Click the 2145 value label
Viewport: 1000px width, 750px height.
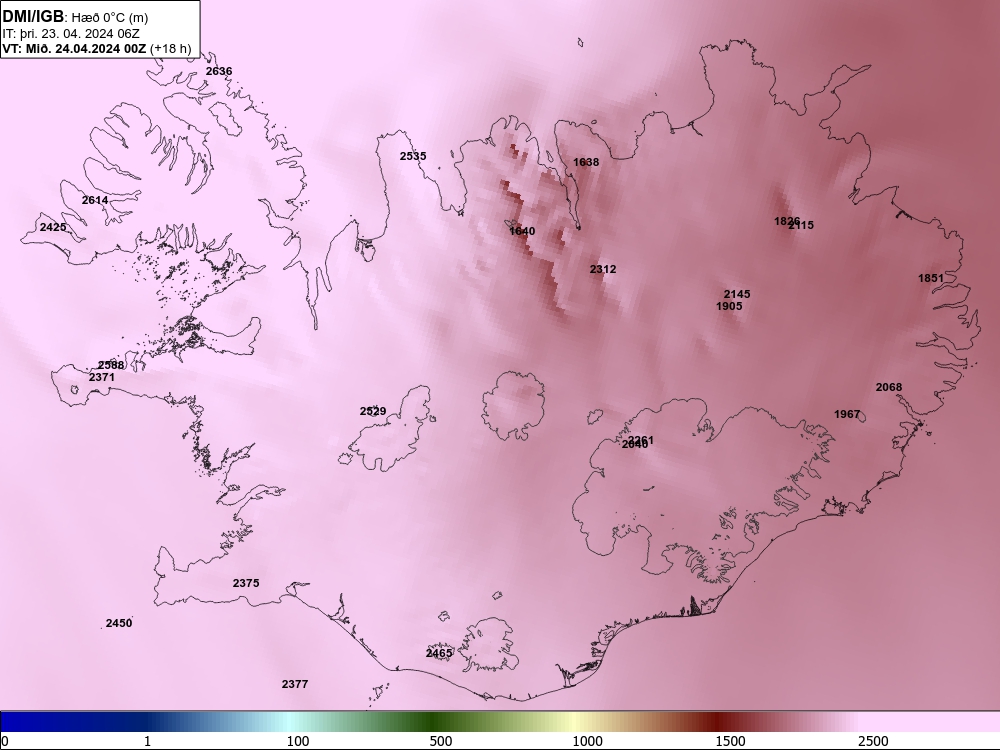(x=737, y=294)
